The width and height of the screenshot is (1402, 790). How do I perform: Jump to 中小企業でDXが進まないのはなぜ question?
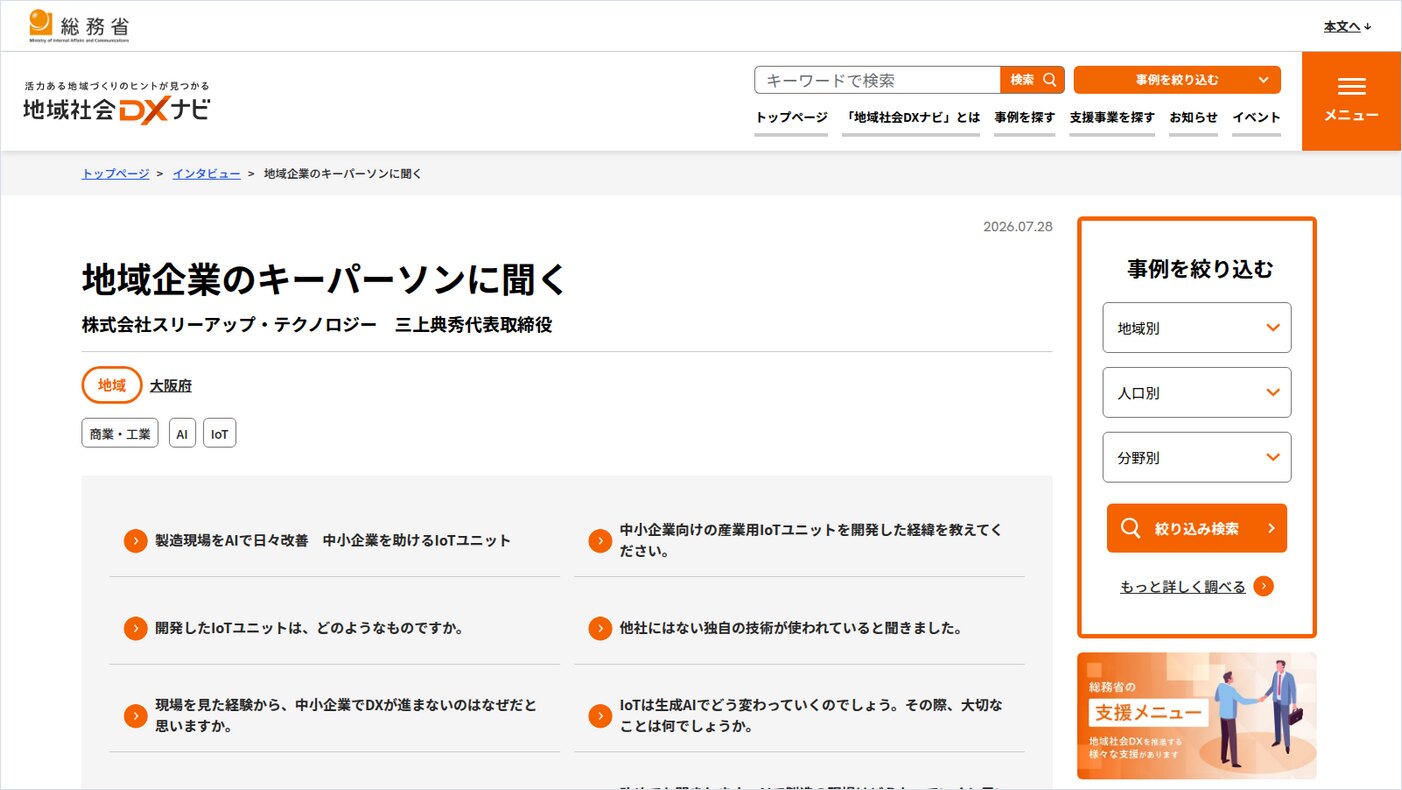click(346, 715)
